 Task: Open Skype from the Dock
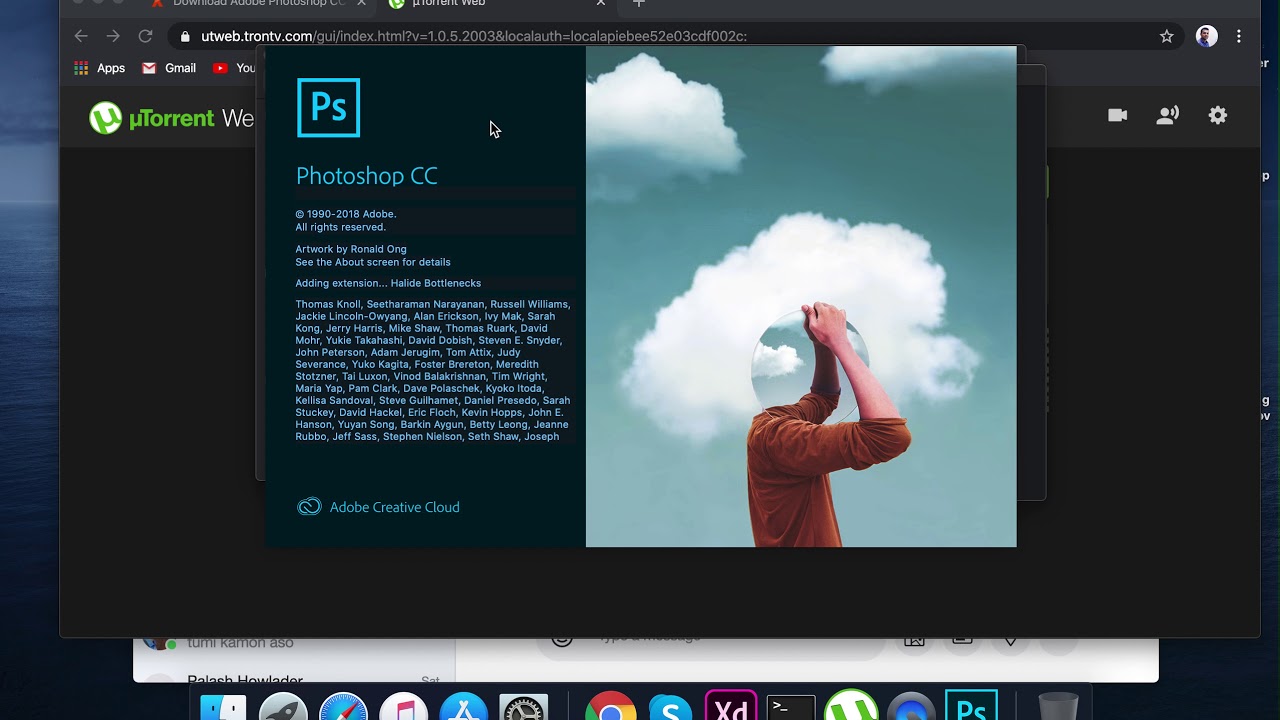coord(670,707)
